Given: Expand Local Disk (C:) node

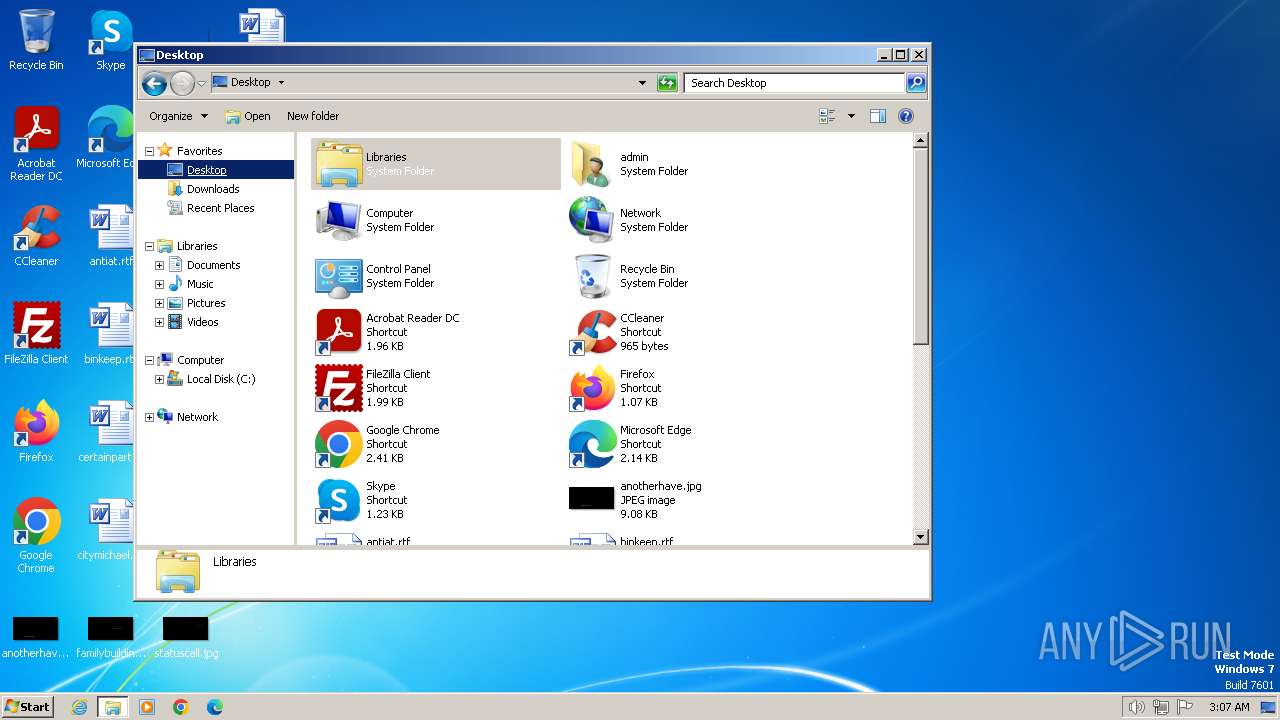Looking at the screenshot, I should (x=159, y=379).
